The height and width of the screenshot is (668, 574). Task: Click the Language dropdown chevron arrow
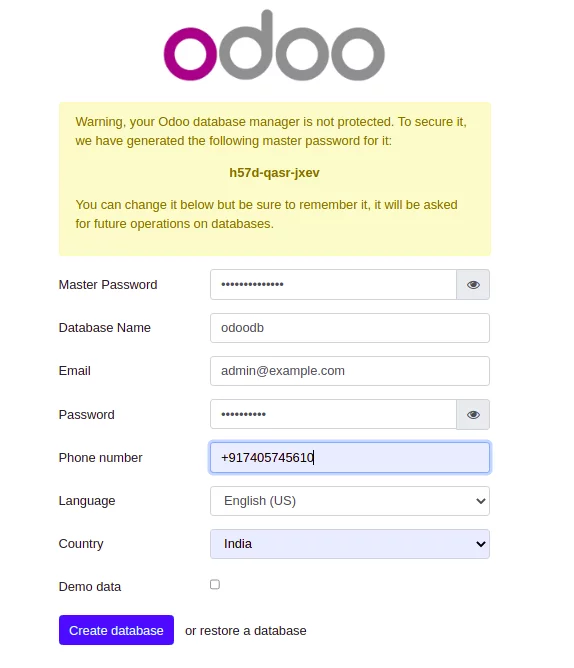(x=481, y=501)
